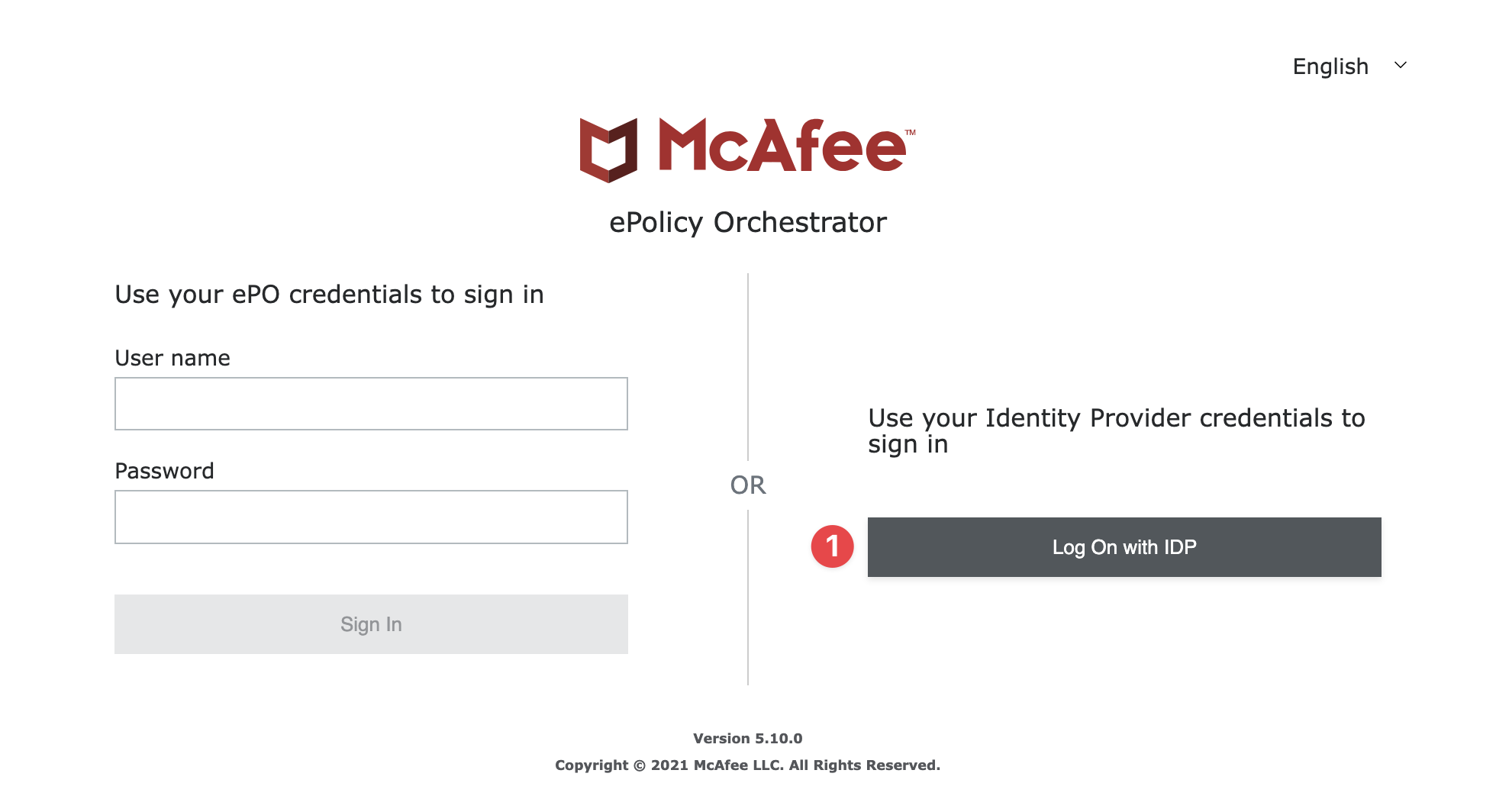Expand the language chevron arrow

(1401, 66)
